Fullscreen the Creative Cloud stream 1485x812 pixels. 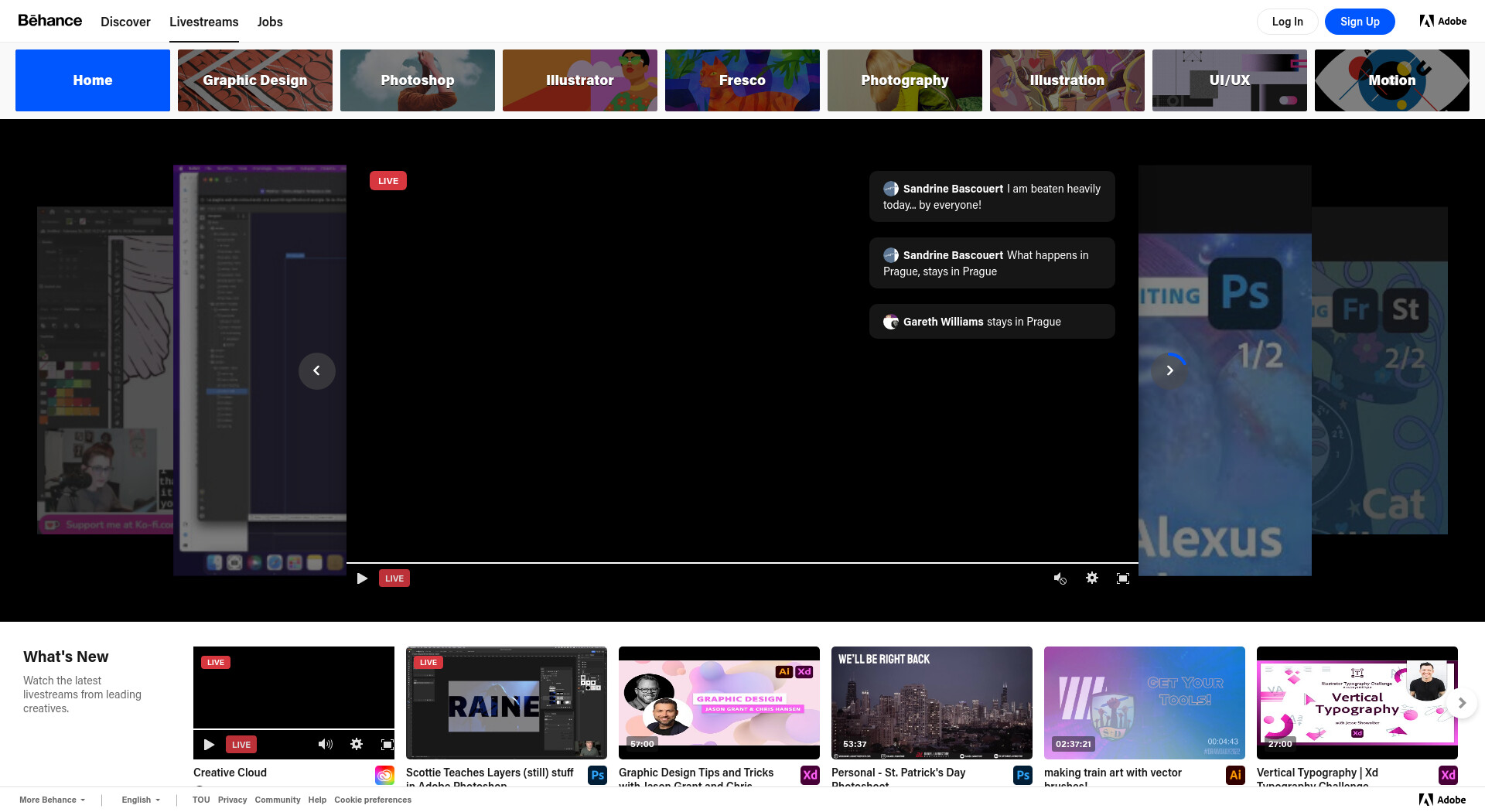click(387, 745)
